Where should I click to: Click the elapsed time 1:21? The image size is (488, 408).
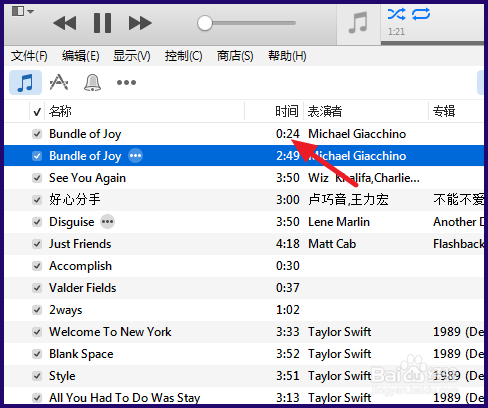point(396,32)
